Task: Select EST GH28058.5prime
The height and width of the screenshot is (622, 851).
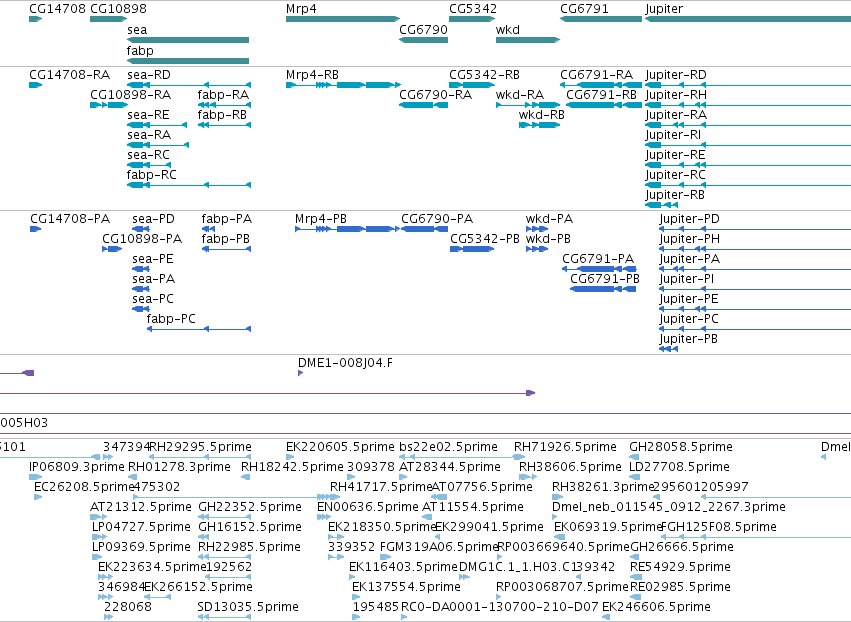Action: pyautogui.click(x=681, y=447)
